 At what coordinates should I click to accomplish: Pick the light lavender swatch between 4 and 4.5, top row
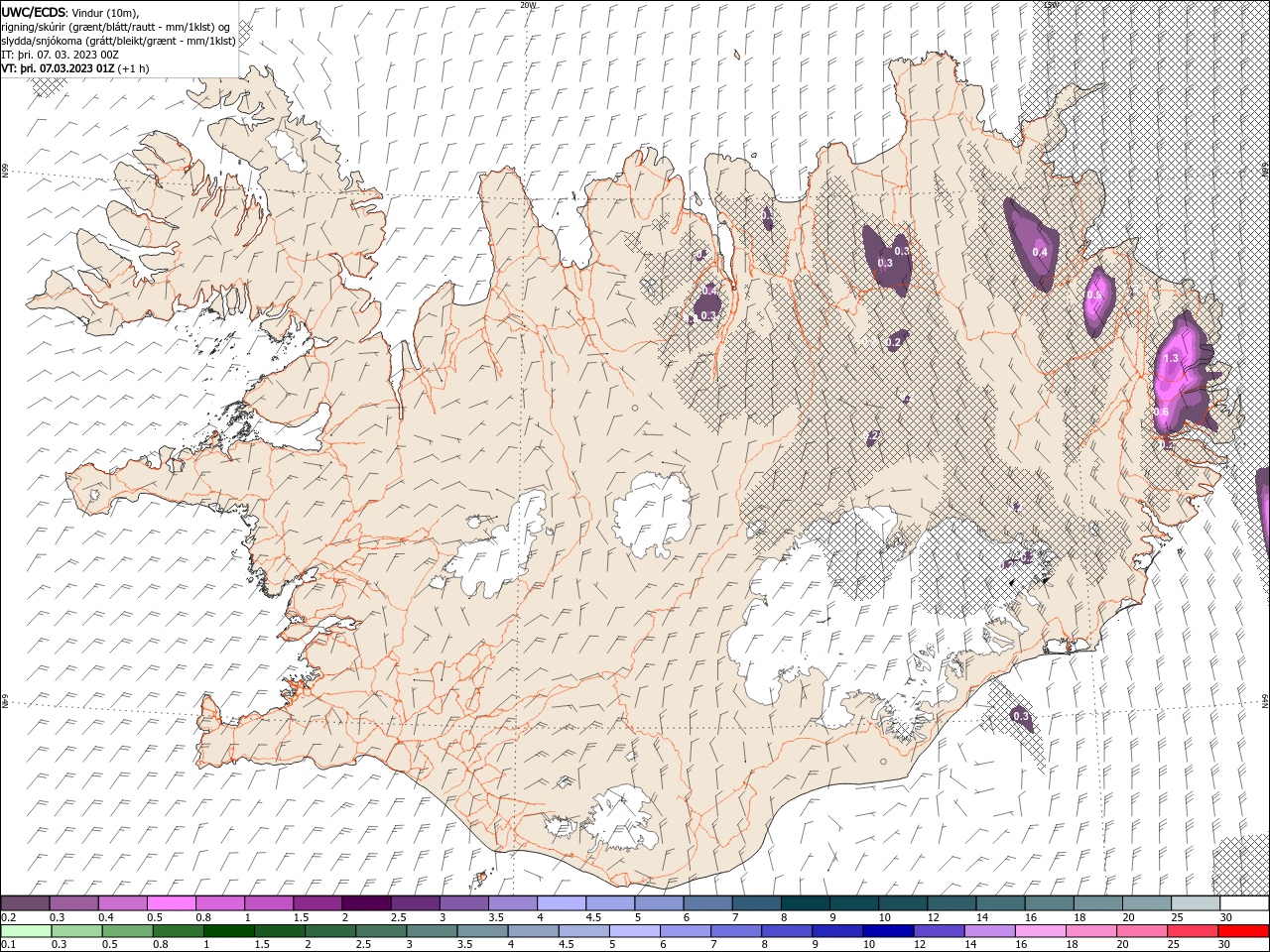[562, 903]
